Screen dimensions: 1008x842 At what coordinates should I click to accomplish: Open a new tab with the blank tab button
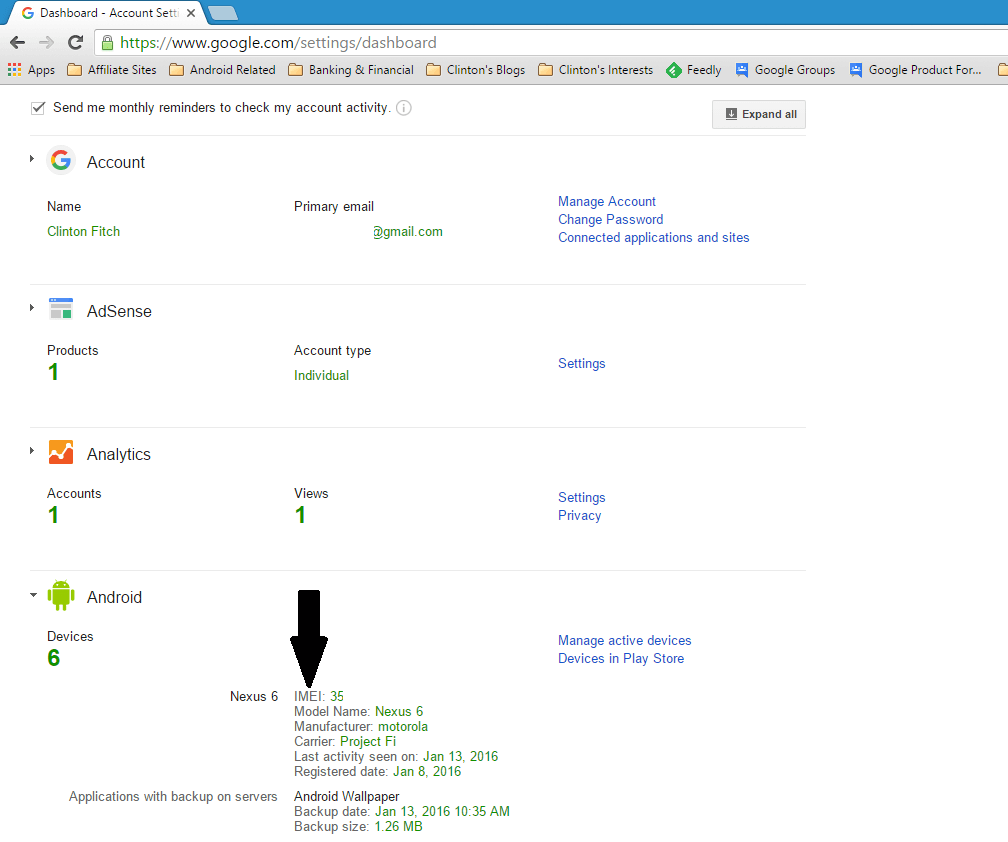click(x=223, y=13)
